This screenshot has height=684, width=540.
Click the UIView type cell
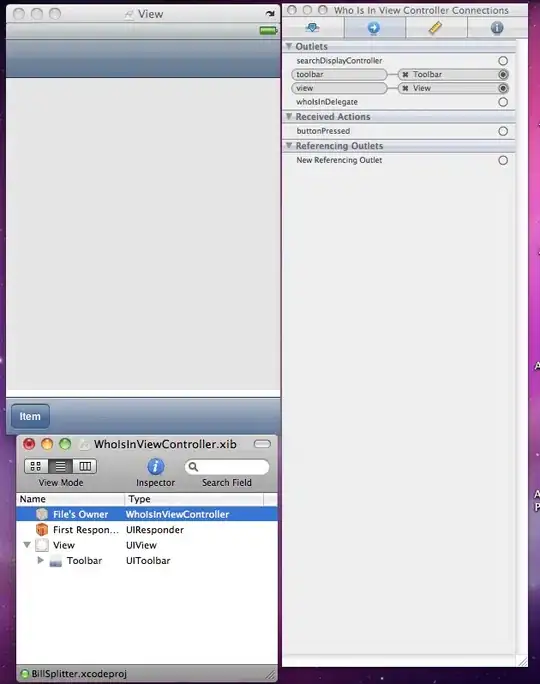click(x=141, y=545)
